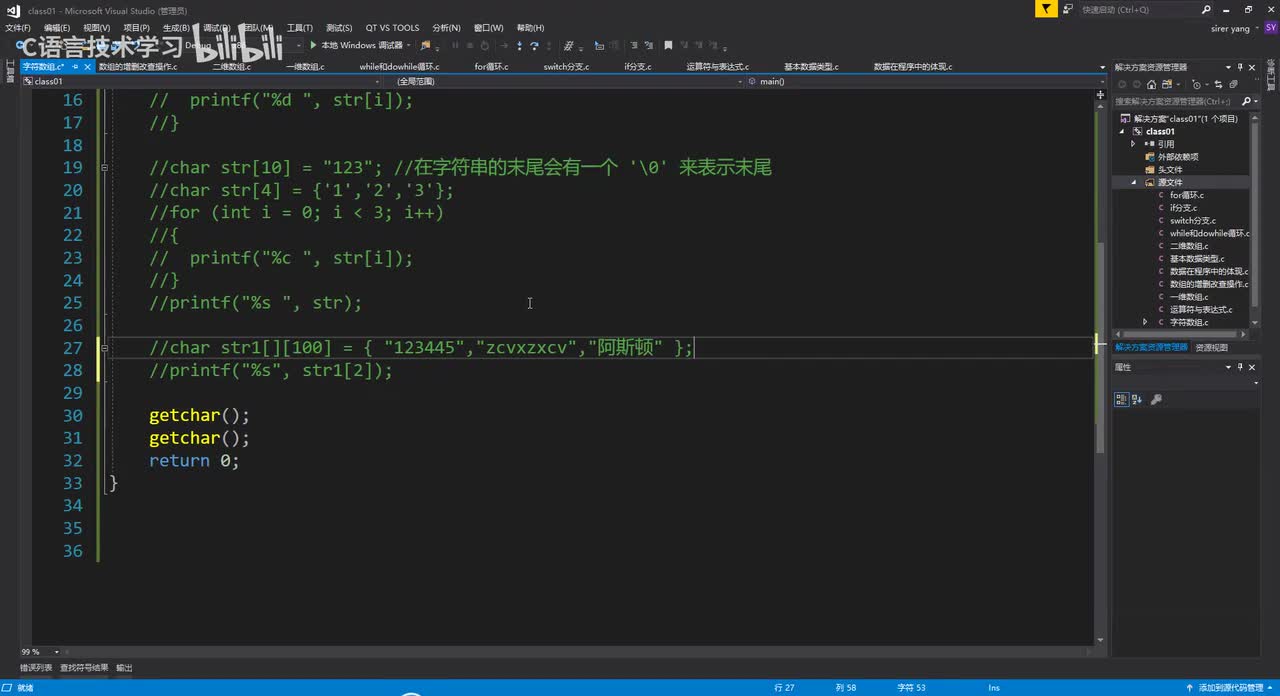The image size is (1280, 696).
Task: Click the green start debugging arrow
Action: coord(313,45)
